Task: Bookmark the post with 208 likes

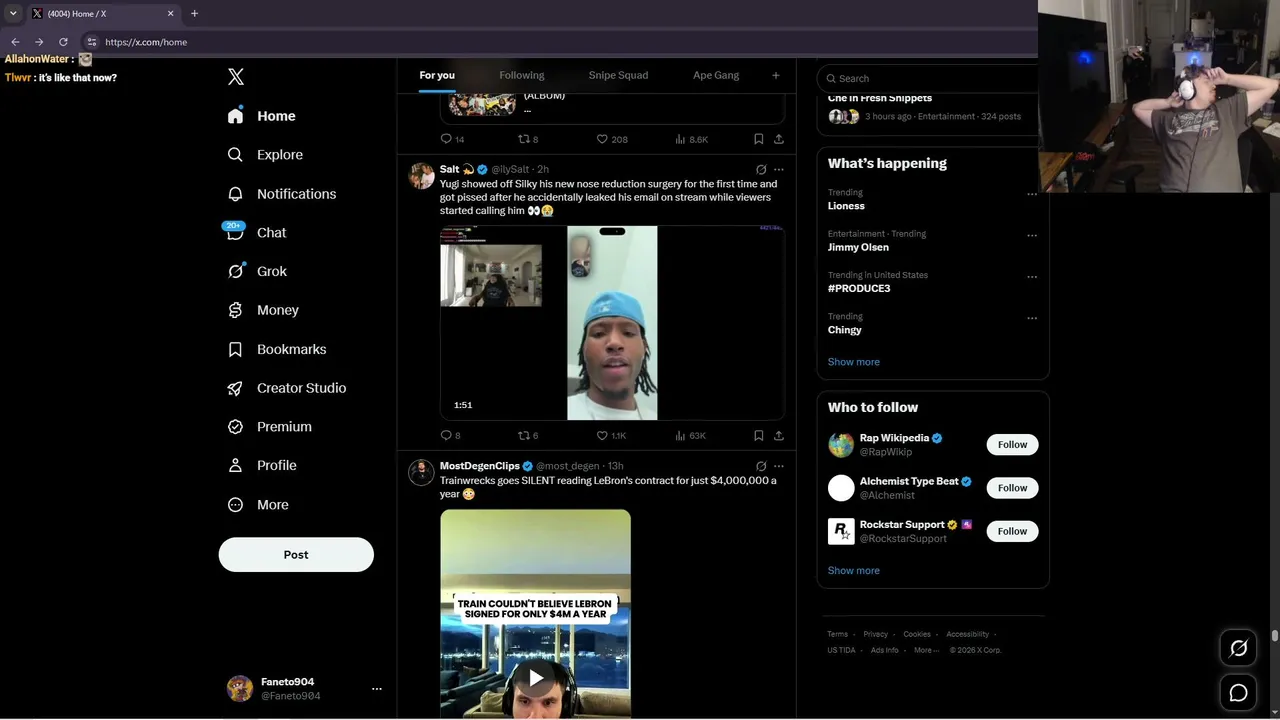Action: (759, 139)
